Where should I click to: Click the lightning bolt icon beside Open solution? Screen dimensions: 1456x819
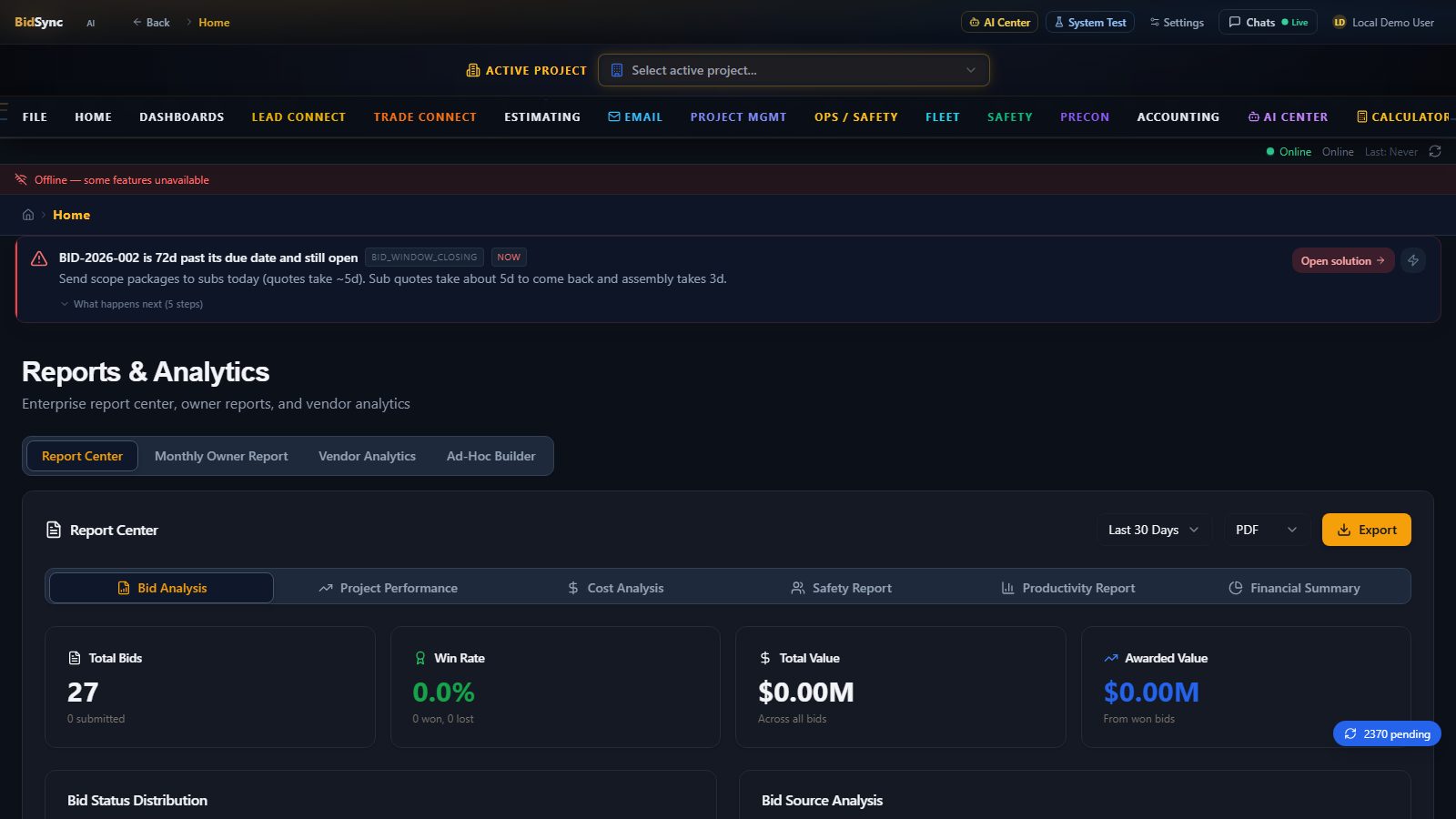(x=1413, y=260)
